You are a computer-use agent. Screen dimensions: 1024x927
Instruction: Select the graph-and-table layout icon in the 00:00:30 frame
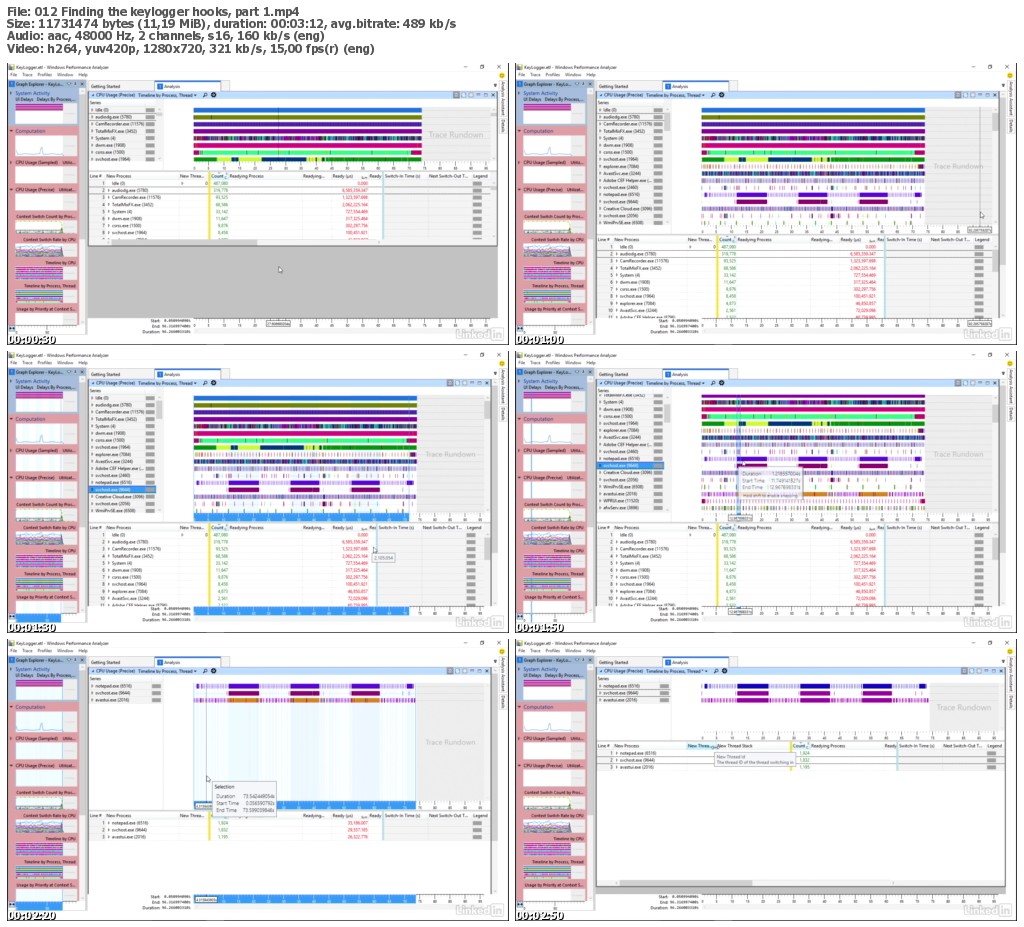click(x=456, y=95)
